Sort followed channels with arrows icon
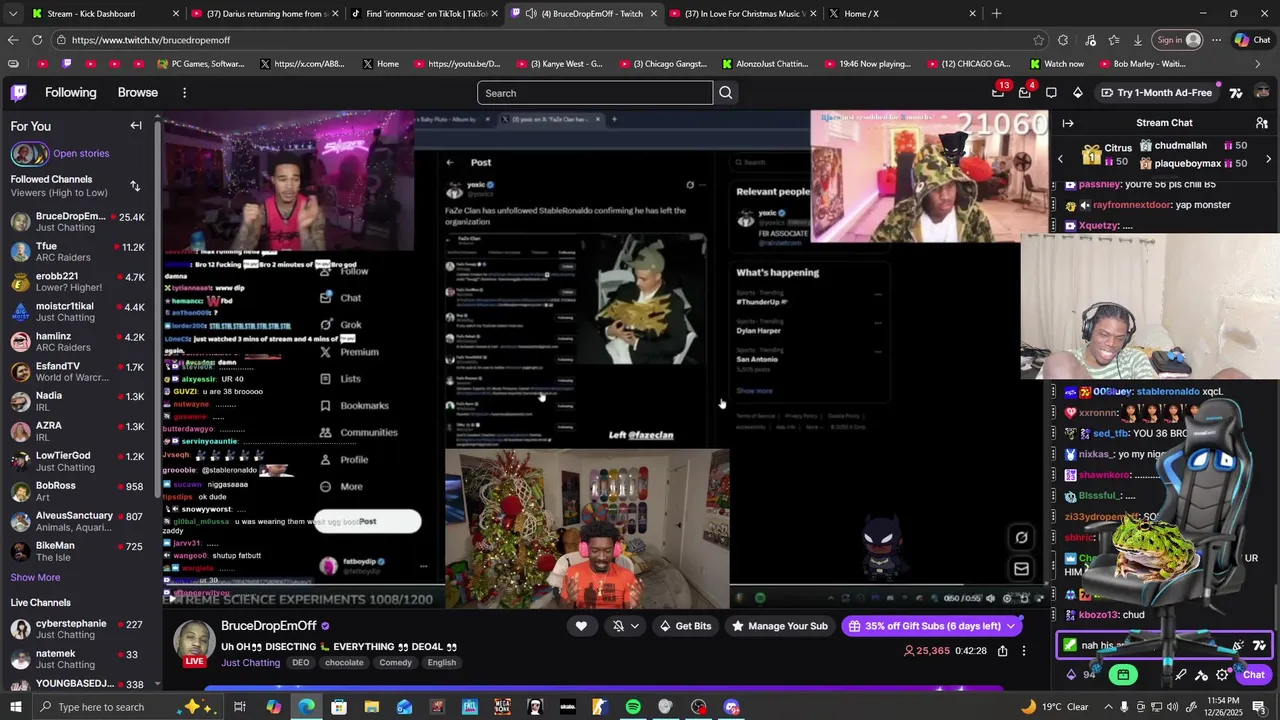Viewport: 1280px width, 720px height. pos(135,186)
